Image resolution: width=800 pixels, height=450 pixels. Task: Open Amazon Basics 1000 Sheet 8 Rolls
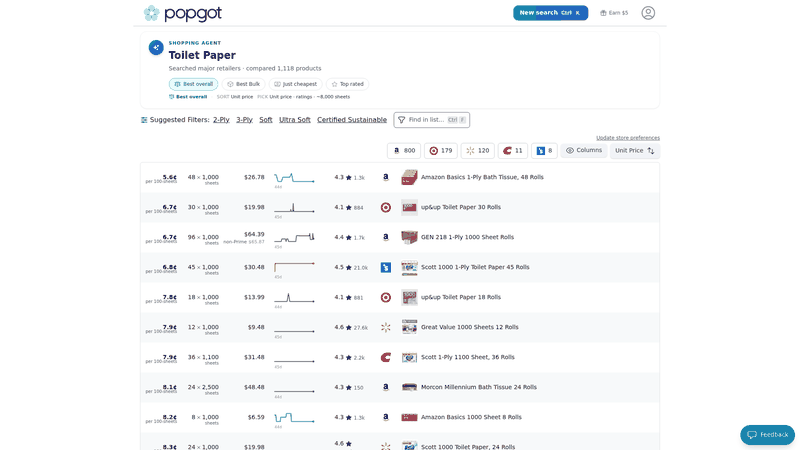coord(471,417)
